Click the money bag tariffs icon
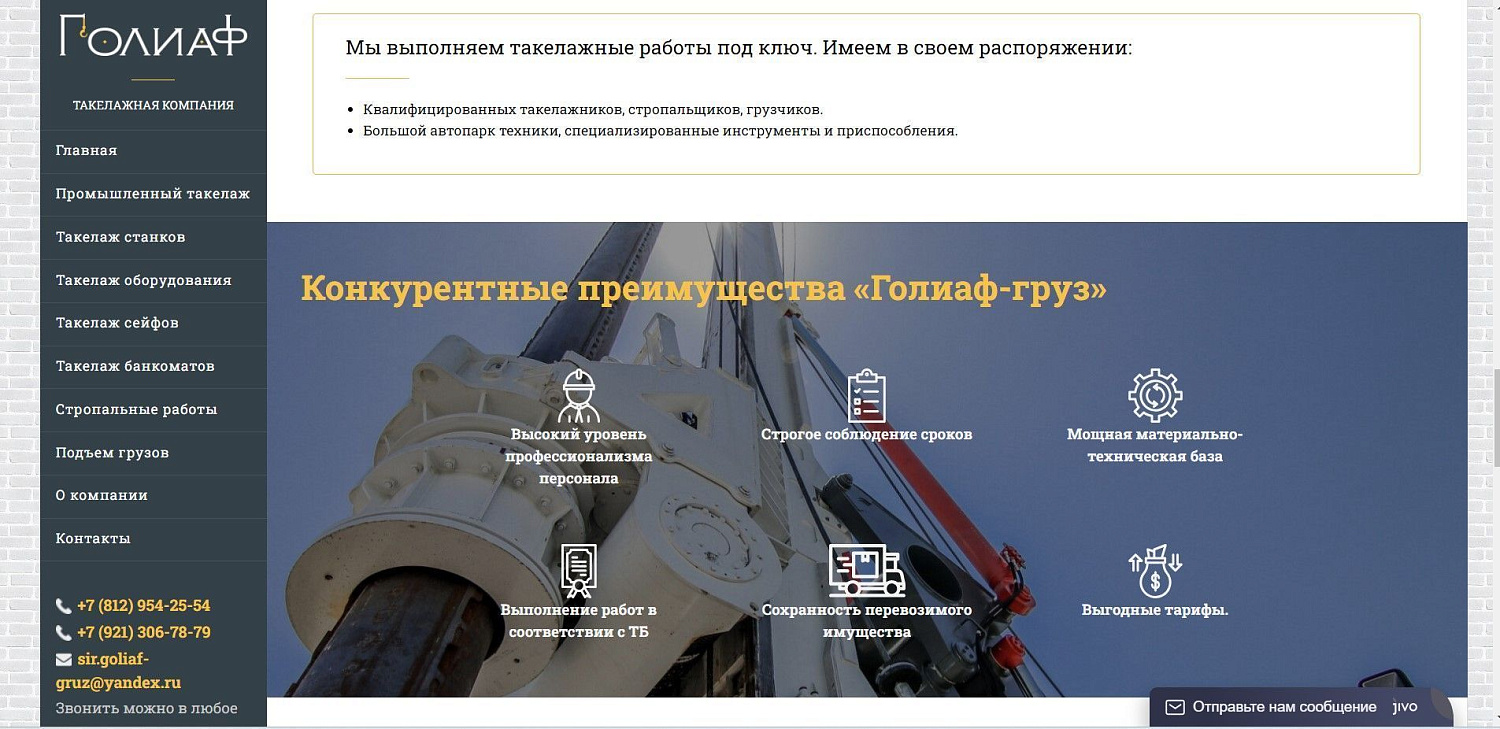Image resolution: width=1500 pixels, height=729 pixels. pos(1156,568)
